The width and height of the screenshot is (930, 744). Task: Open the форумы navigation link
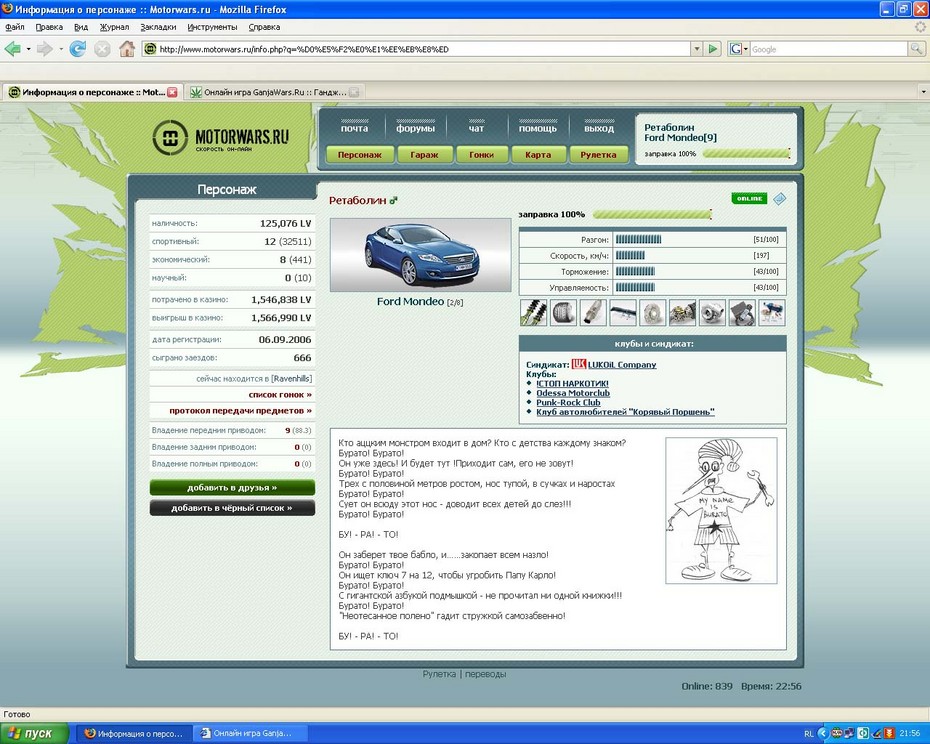click(415, 128)
